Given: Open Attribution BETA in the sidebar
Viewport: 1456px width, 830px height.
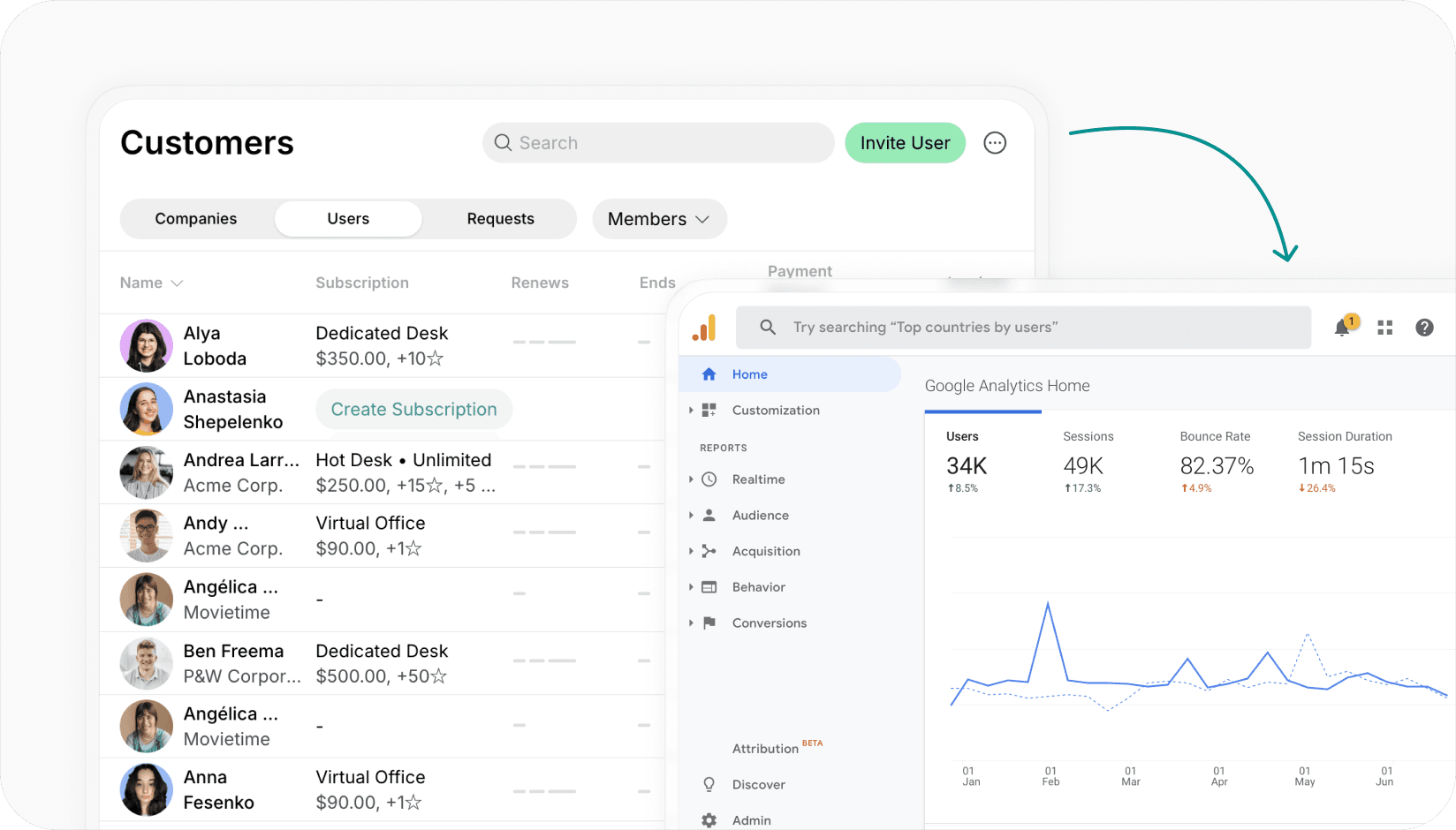Looking at the screenshot, I should coord(777,748).
